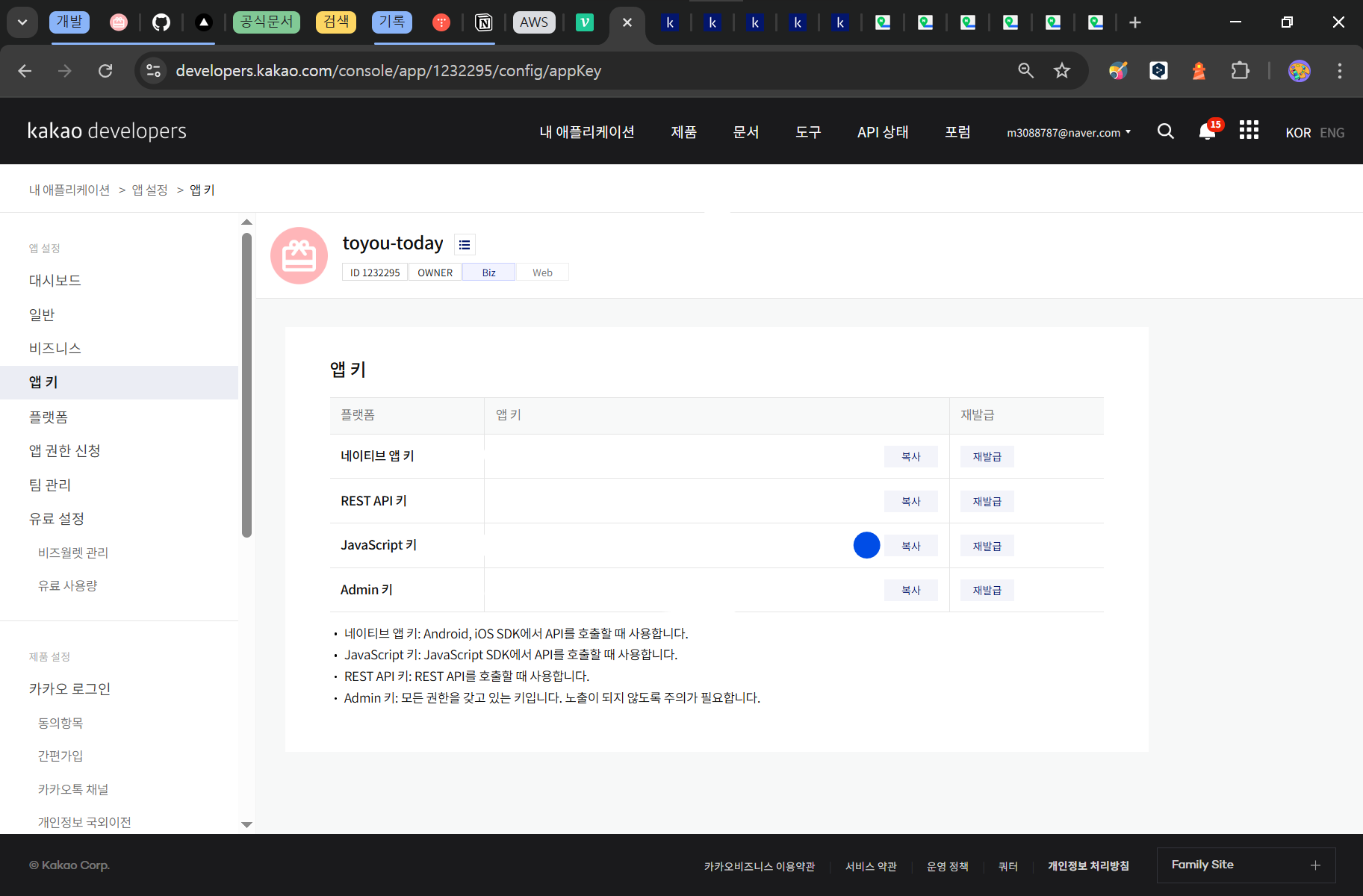Open 대시보드 in sidebar
1363x896 pixels.
pos(55,280)
